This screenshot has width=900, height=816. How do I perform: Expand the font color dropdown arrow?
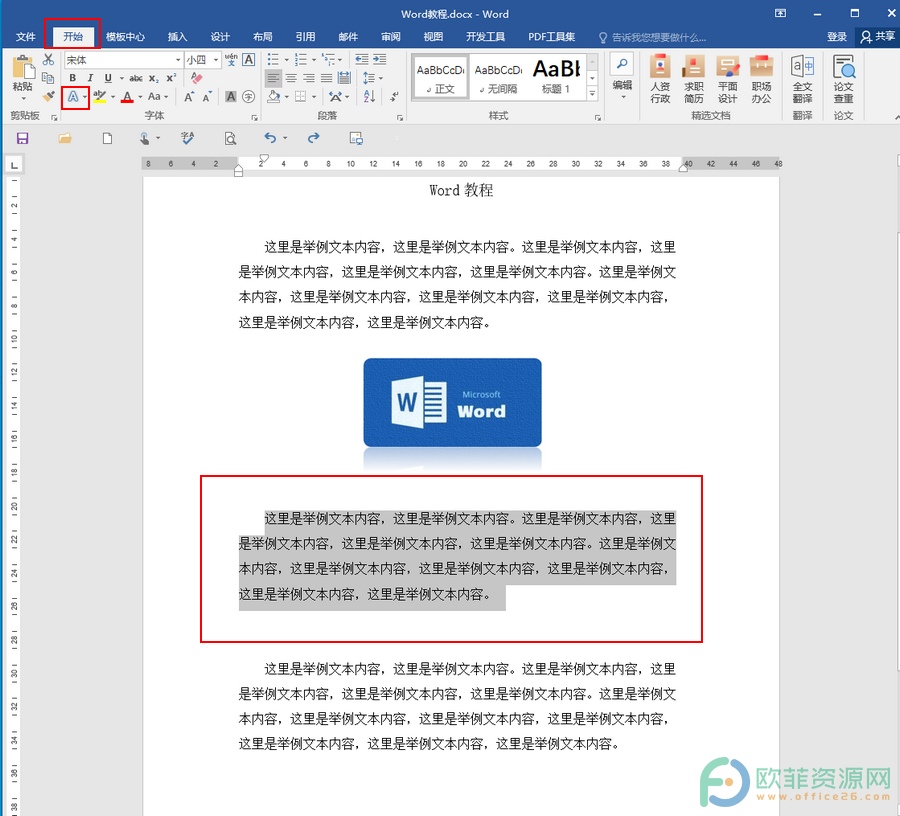140,96
